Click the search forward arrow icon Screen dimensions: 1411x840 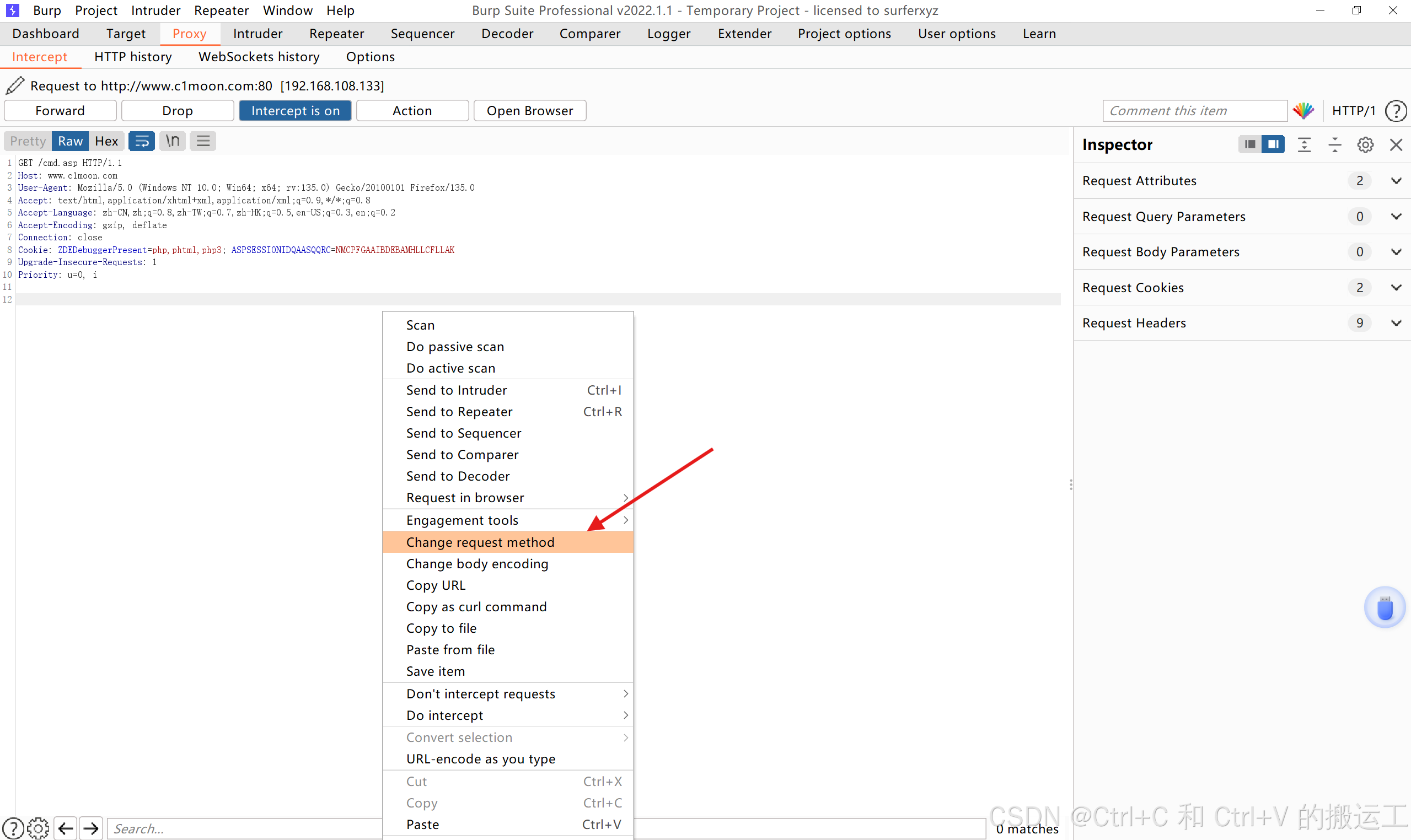91,828
